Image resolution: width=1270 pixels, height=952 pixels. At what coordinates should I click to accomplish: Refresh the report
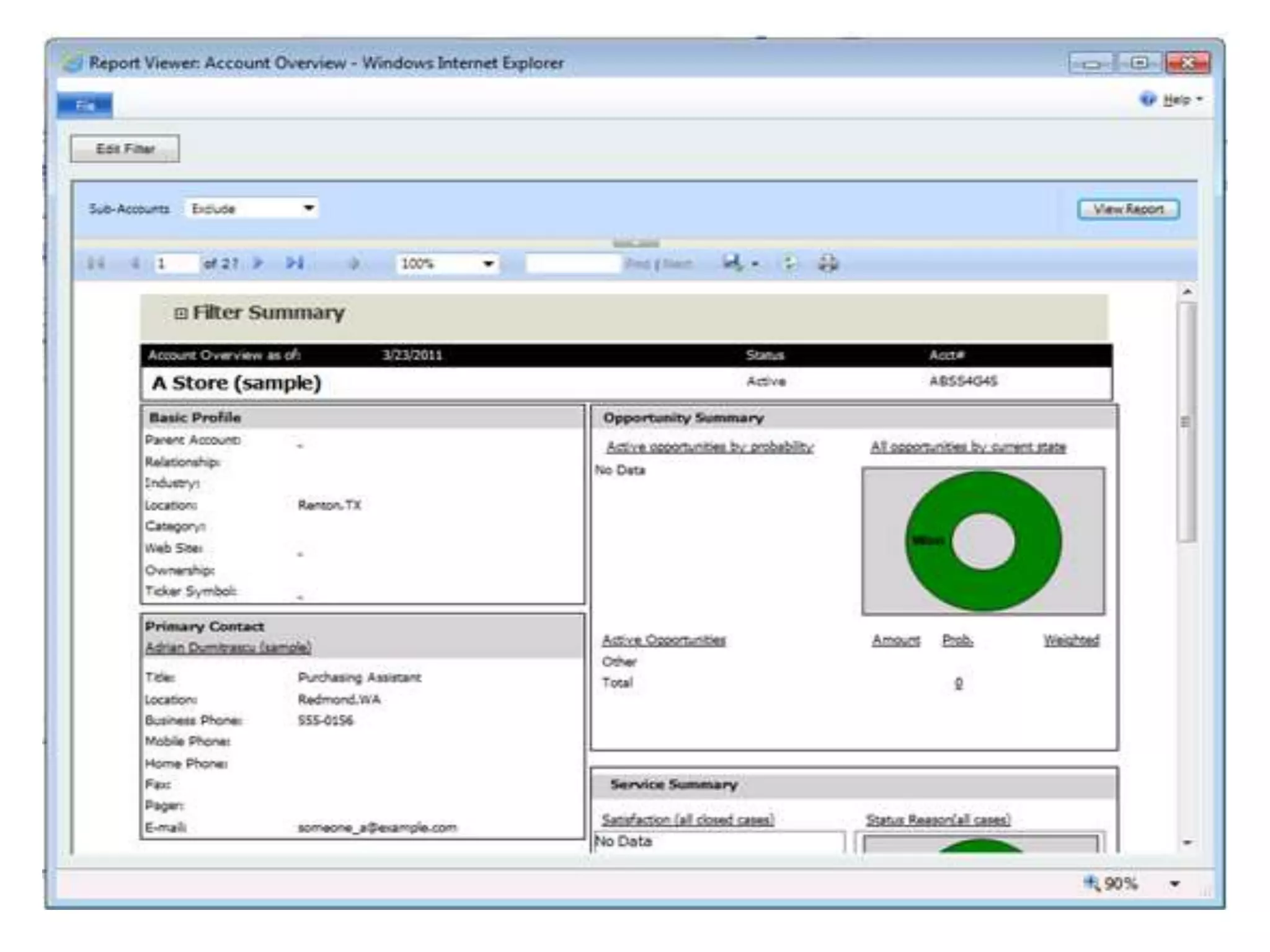(x=789, y=263)
